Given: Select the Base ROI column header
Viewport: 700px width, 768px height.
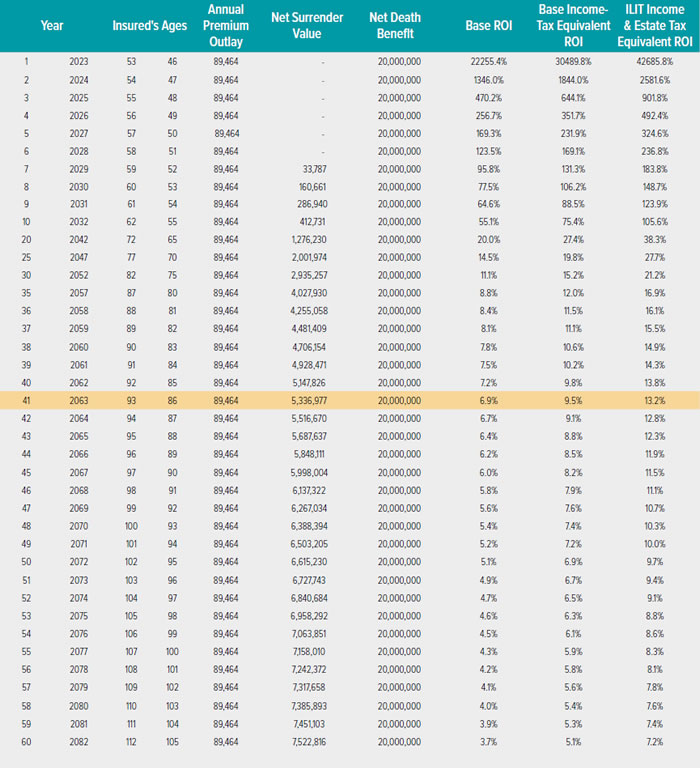Looking at the screenshot, I should tap(487, 25).
